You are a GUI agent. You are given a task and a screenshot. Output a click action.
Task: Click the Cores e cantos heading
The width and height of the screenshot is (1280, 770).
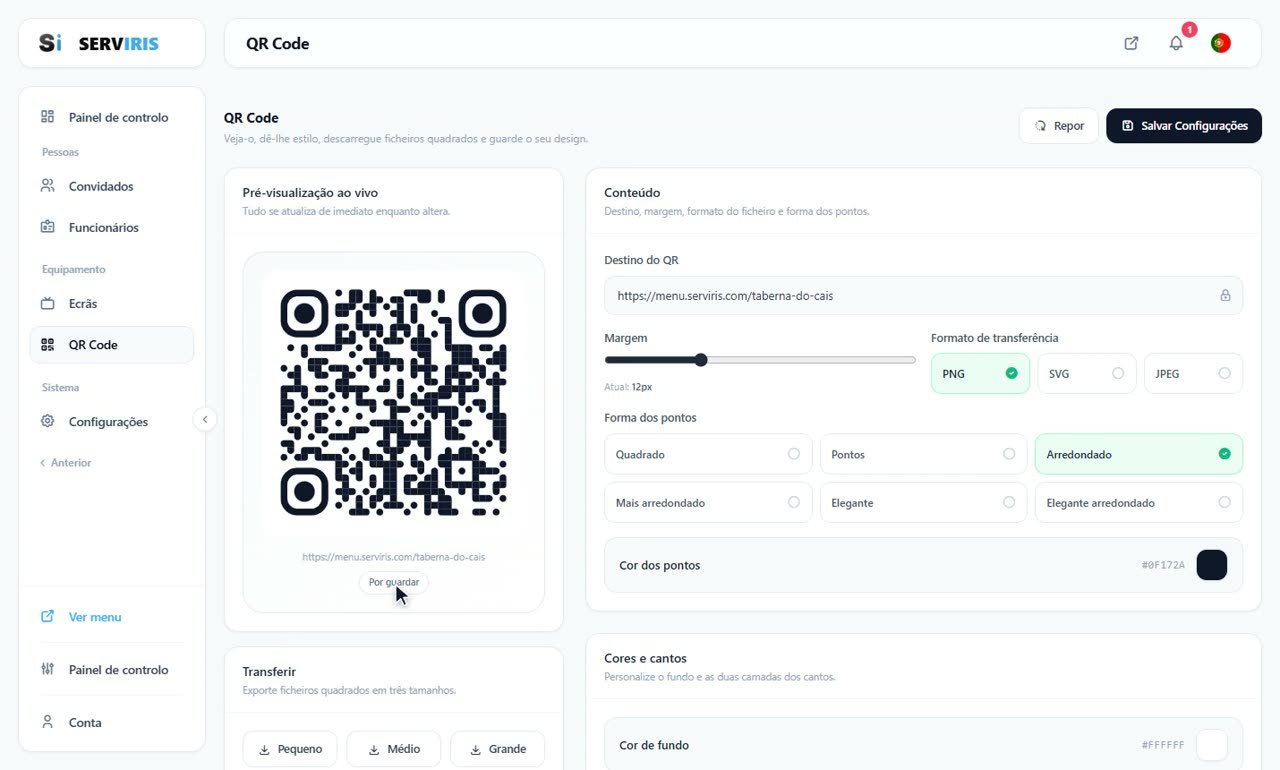coord(645,658)
